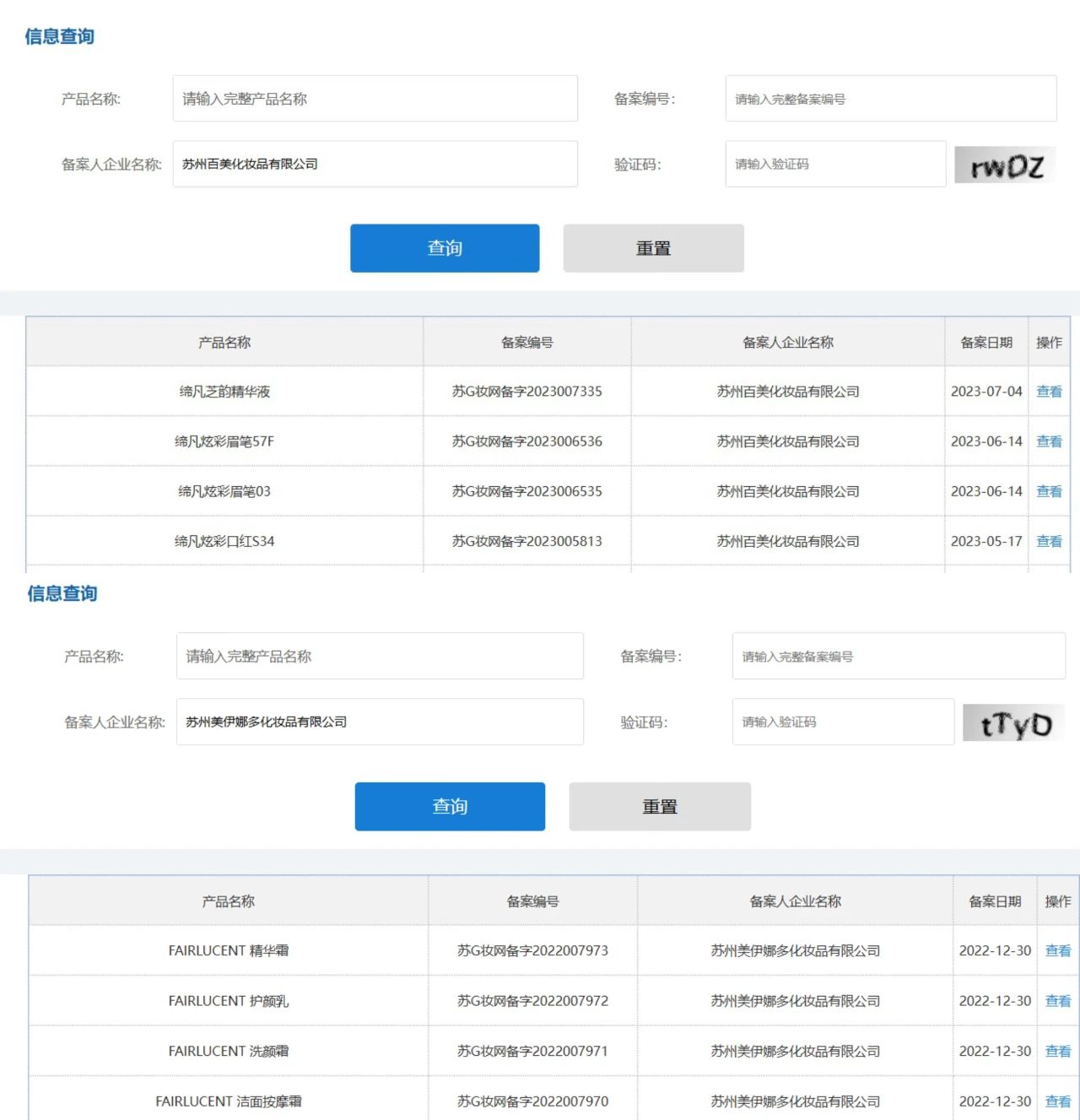Refresh the tTyD captcha image
This screenshot has width=1080, height=1120.
[1013, 723]
